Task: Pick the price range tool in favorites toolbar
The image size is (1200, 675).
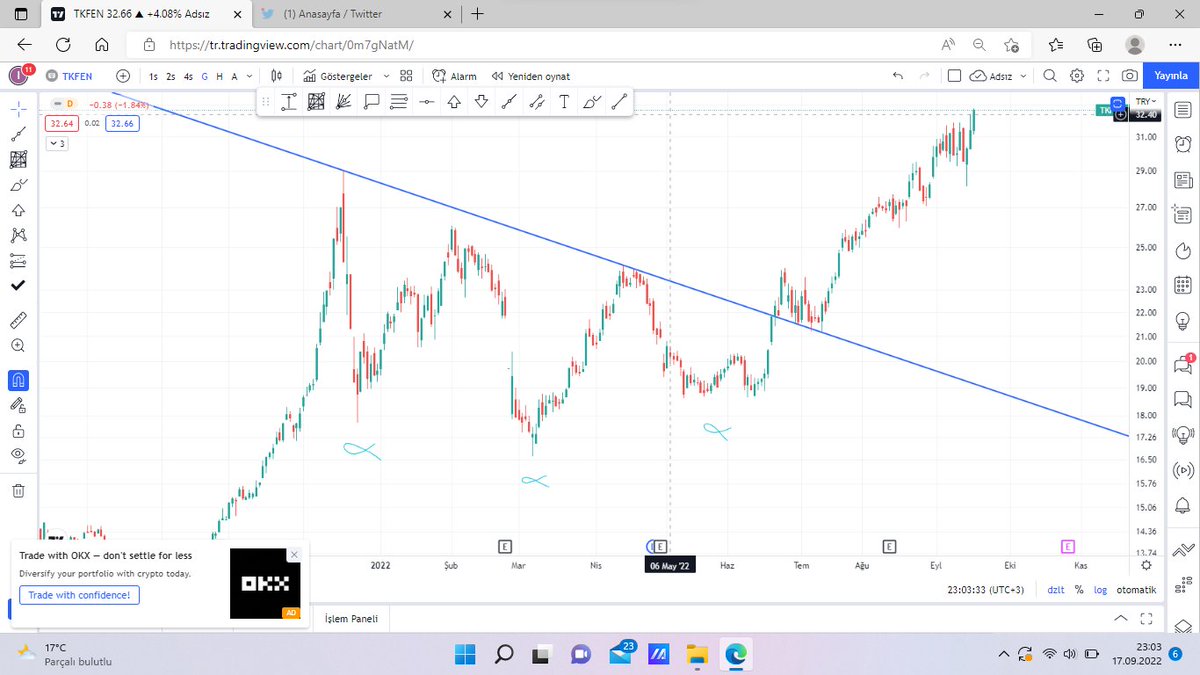Action: (289, 101)
